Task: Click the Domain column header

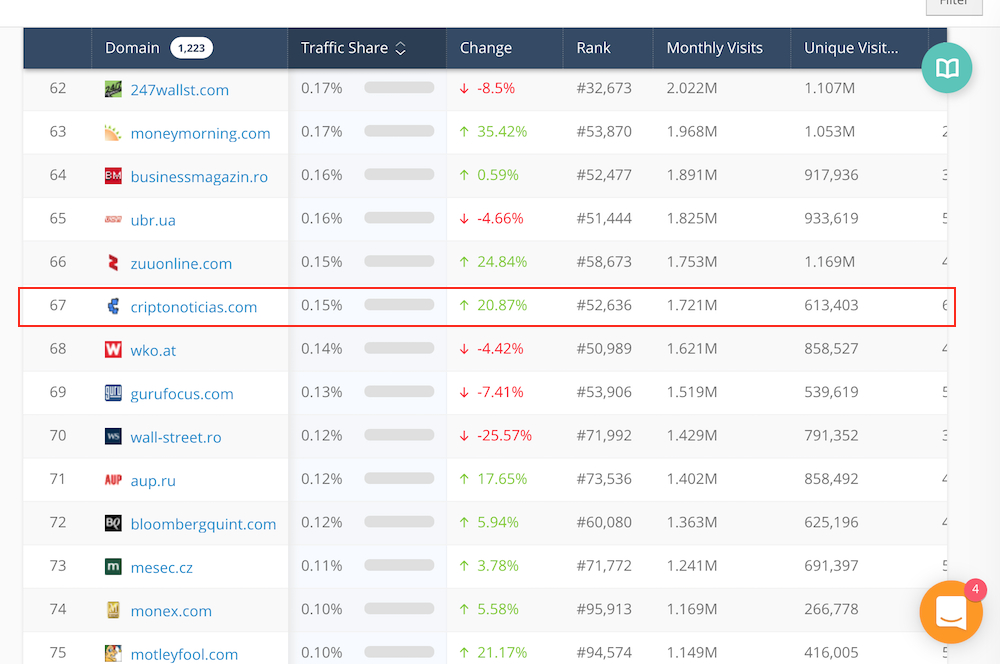Action: point(189,48)
